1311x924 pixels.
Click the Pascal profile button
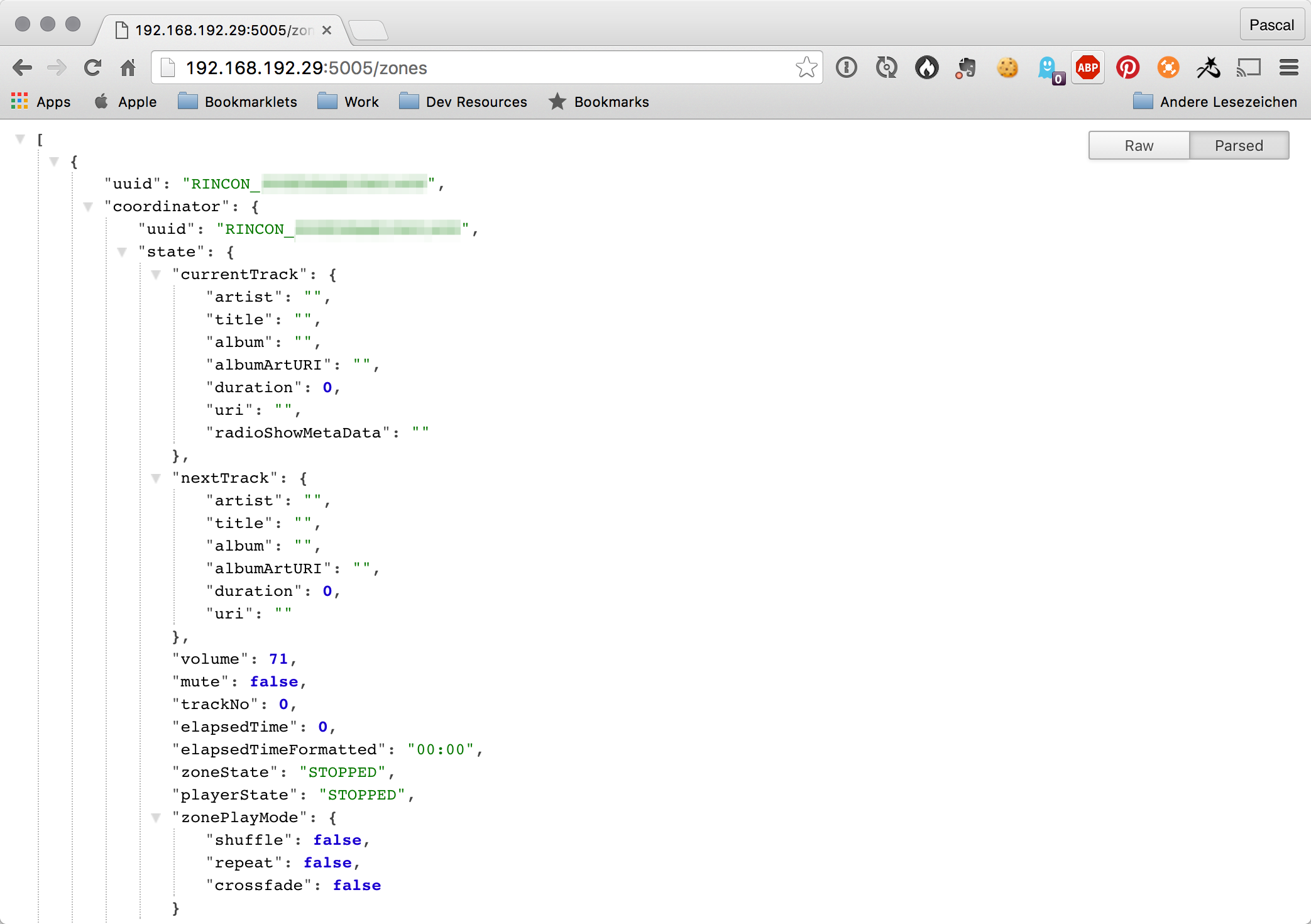click(x=1271, y=25)
